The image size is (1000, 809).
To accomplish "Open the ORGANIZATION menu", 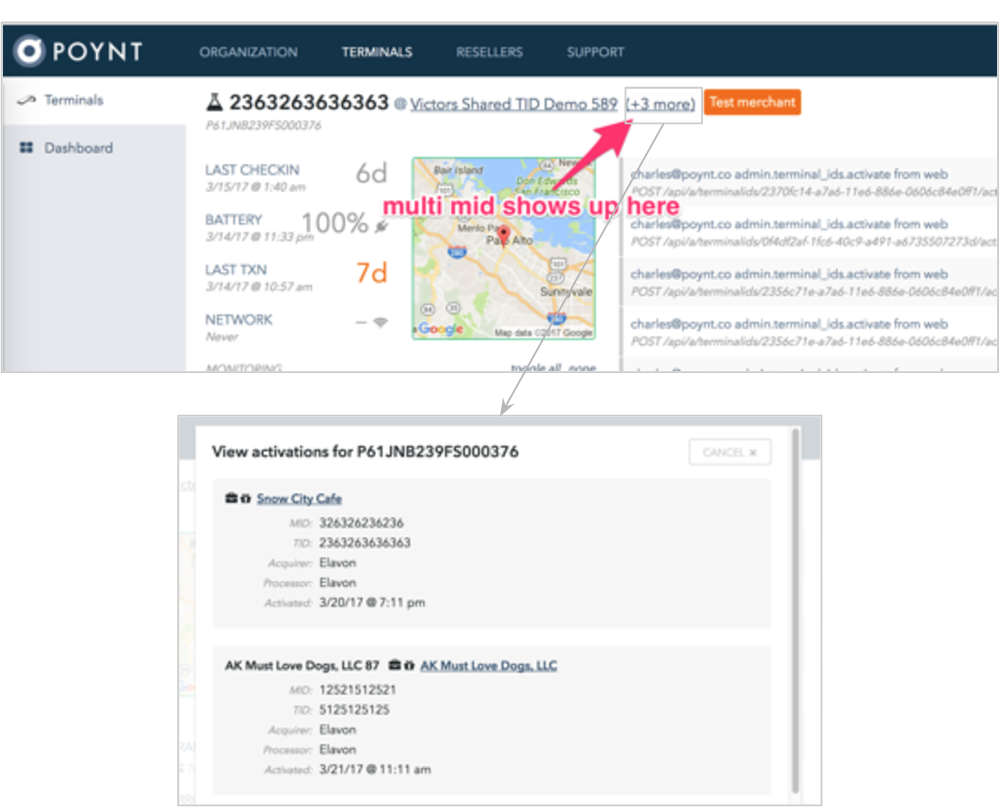I will pos(248,52).
